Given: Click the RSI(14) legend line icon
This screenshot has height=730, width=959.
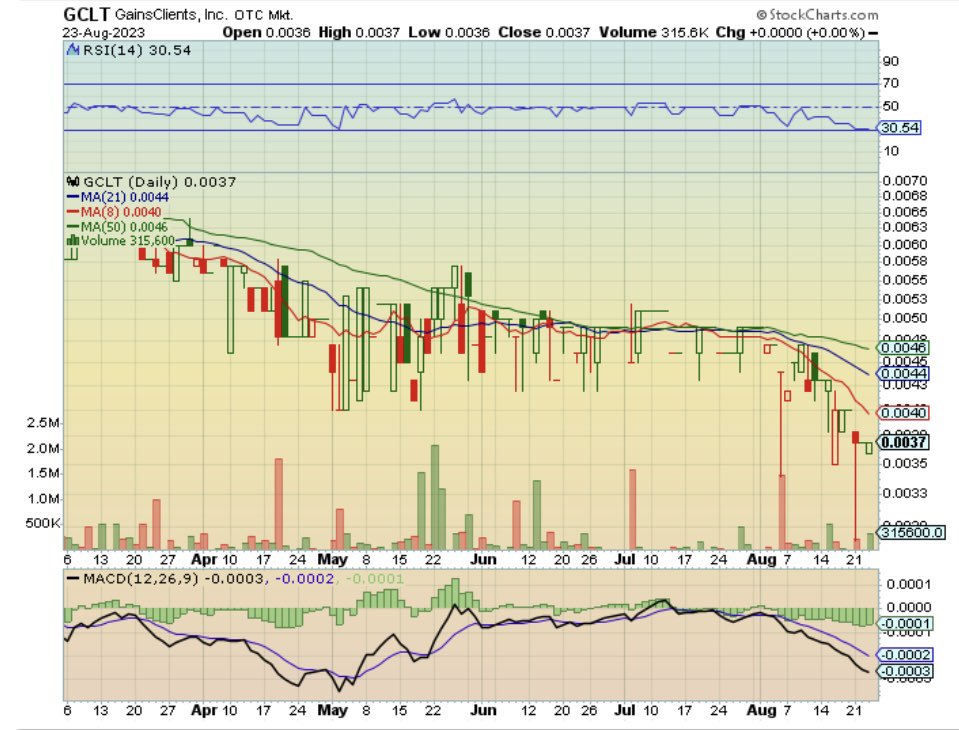Looking at the screenshot, I should 73,50.
